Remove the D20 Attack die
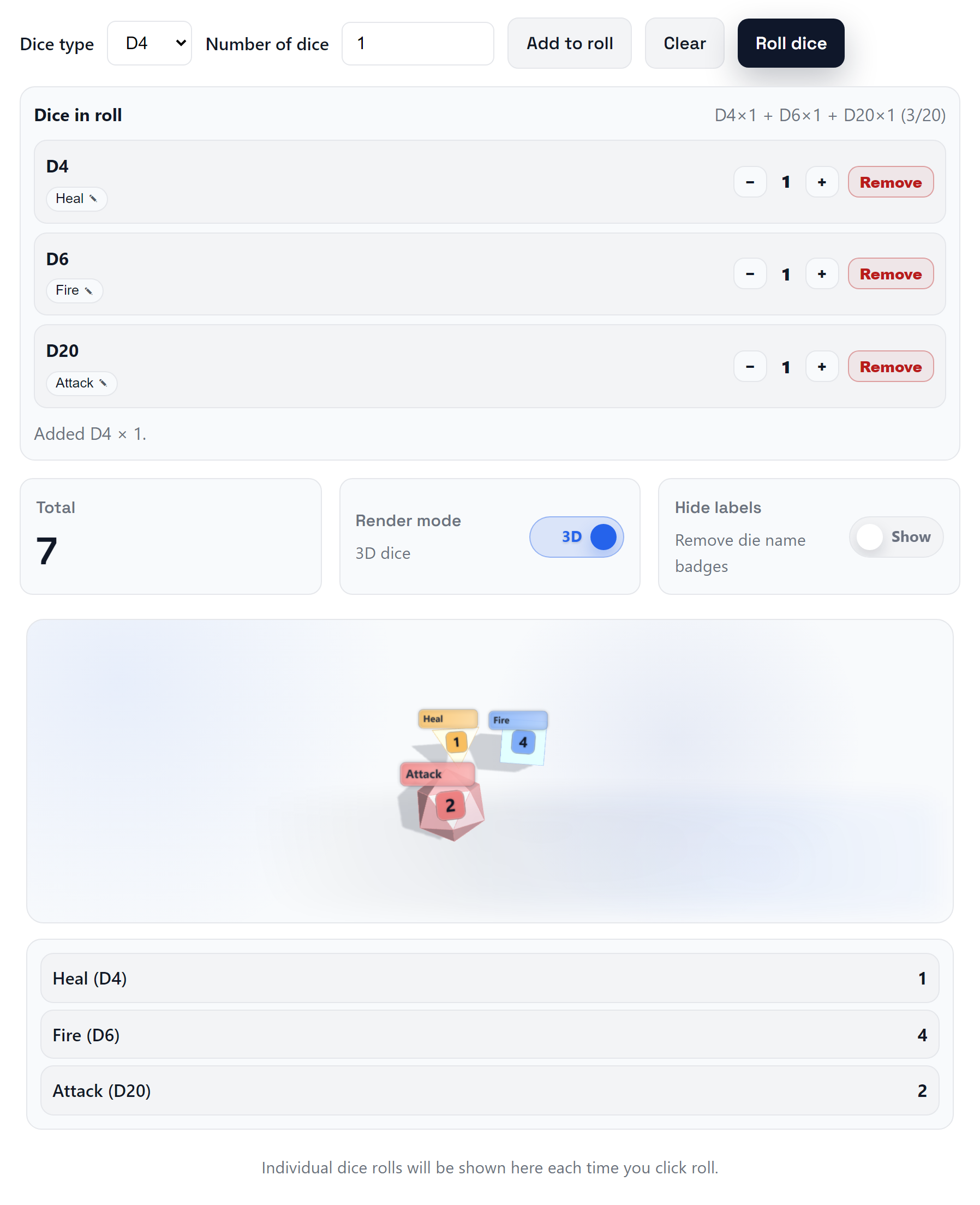The height and width of the screenshot is (1205, 980). point(891,367)
